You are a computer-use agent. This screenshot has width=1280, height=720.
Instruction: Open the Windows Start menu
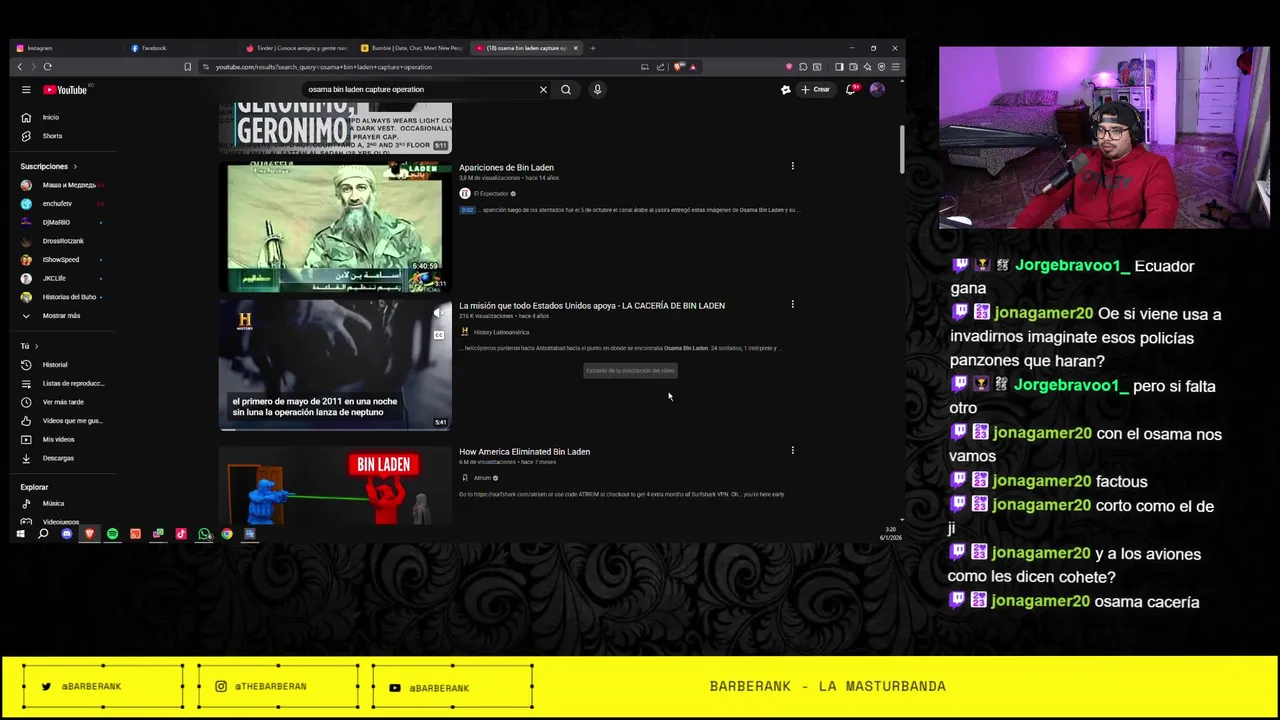[x=20, y=534]
